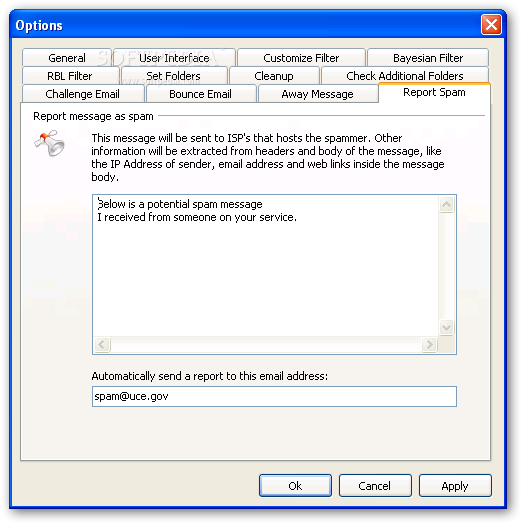Click the message box scroll right arrow
522x524 pixels.
coord(429,344)
